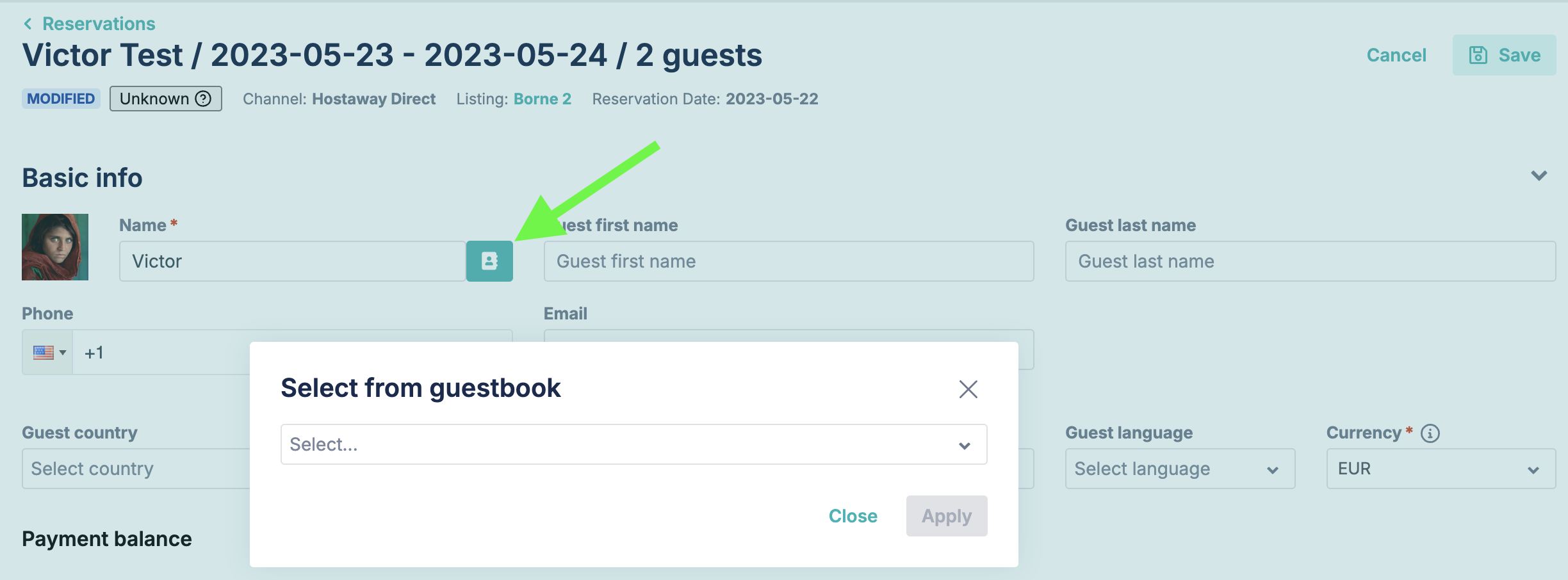Click the floppy disk Save icon
1568x580 pixels.
click(x=1478, y=55)
